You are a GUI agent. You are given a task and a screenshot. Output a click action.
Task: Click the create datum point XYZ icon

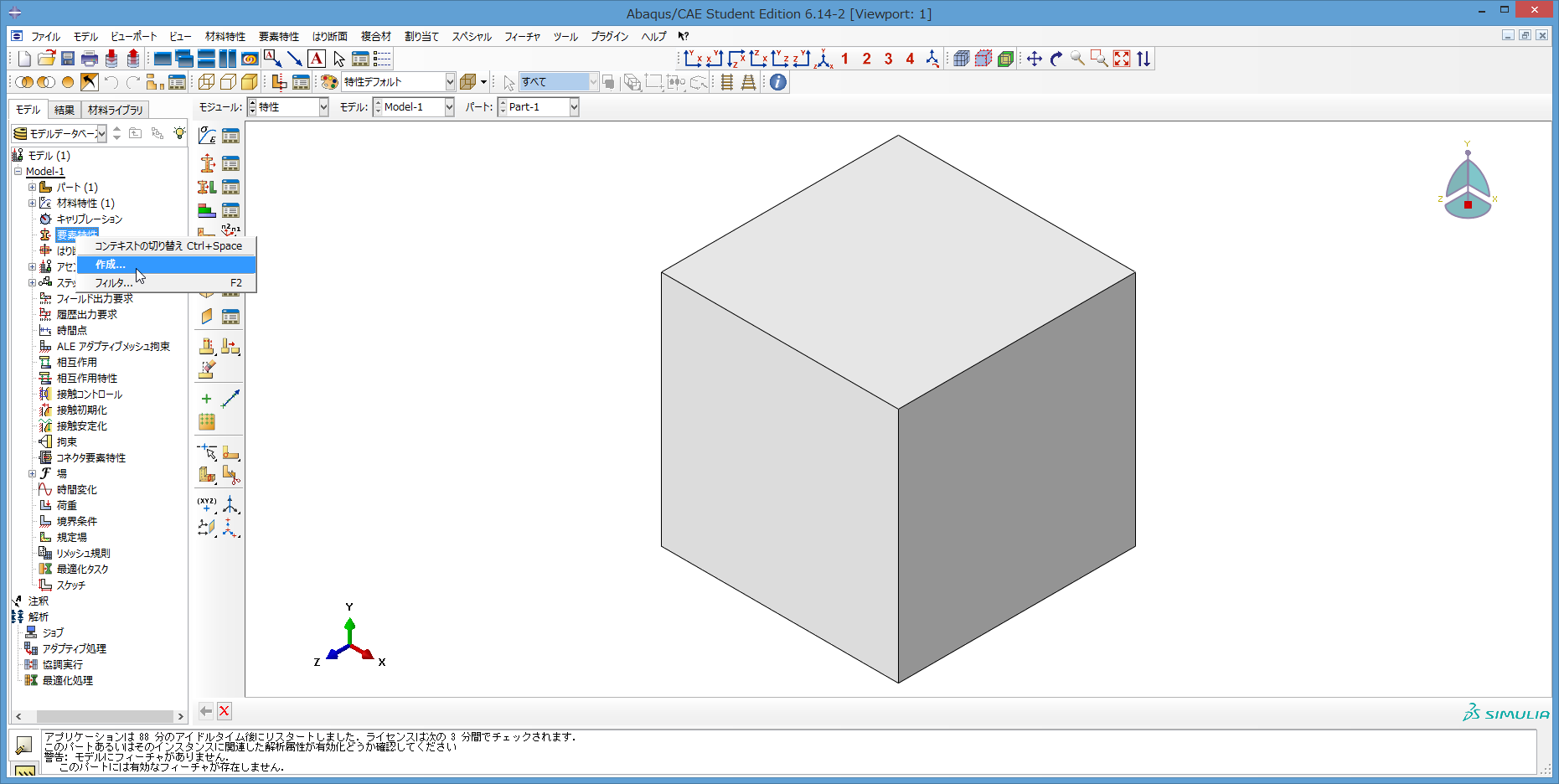207,504
